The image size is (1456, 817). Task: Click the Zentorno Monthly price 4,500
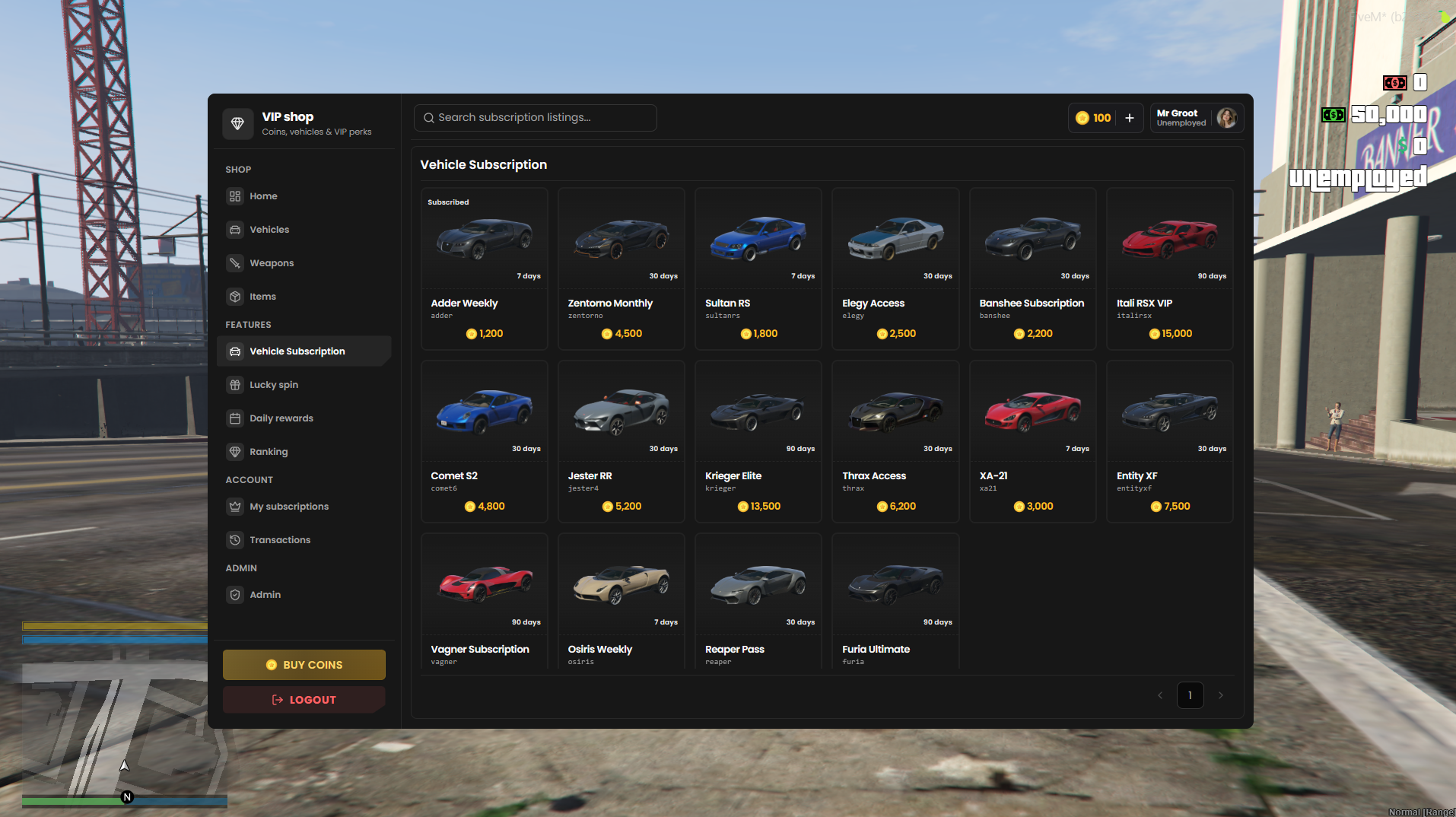(622, 334)
